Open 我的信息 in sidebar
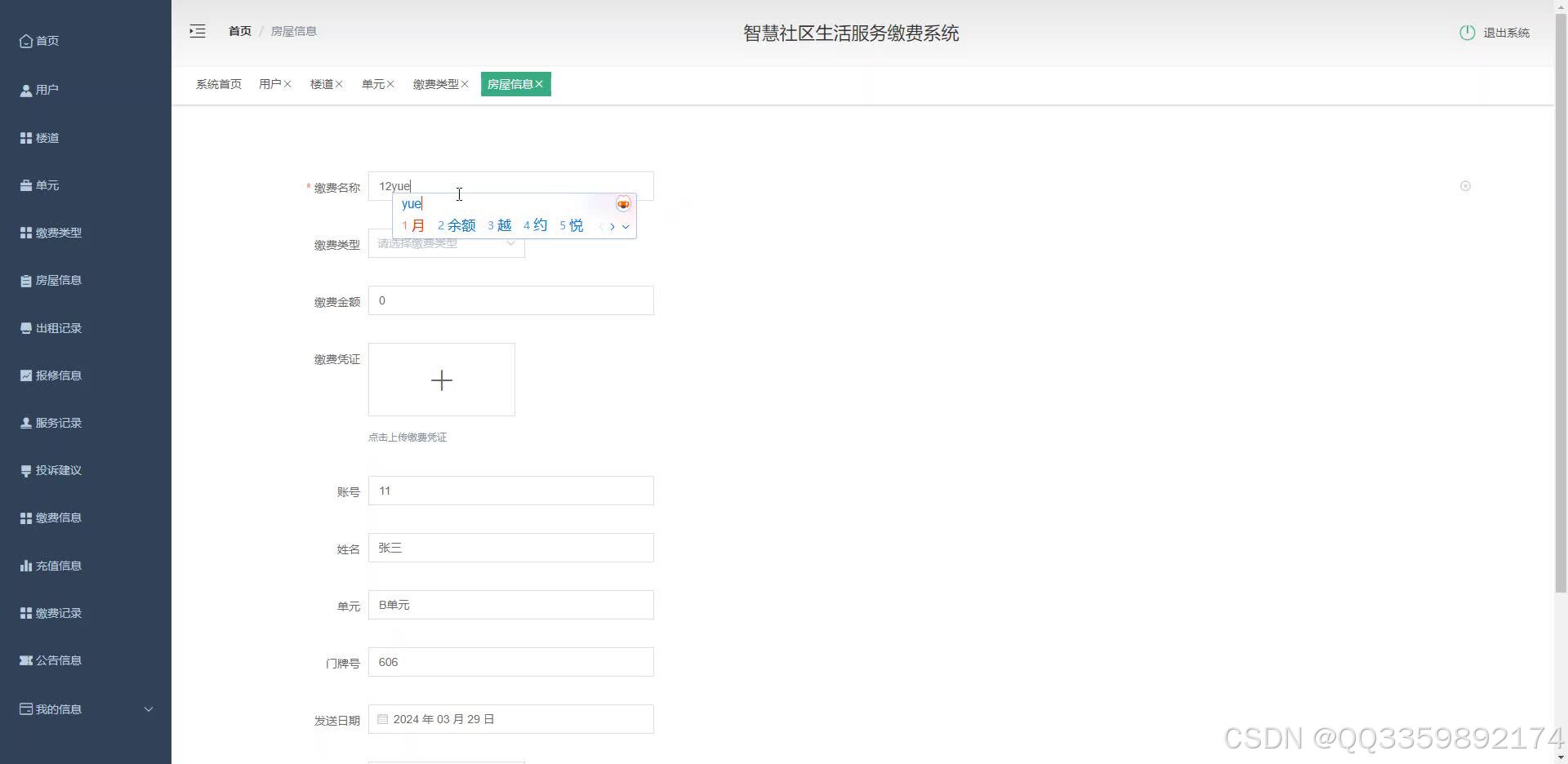The image size is (1568, 764). point(86,709)
